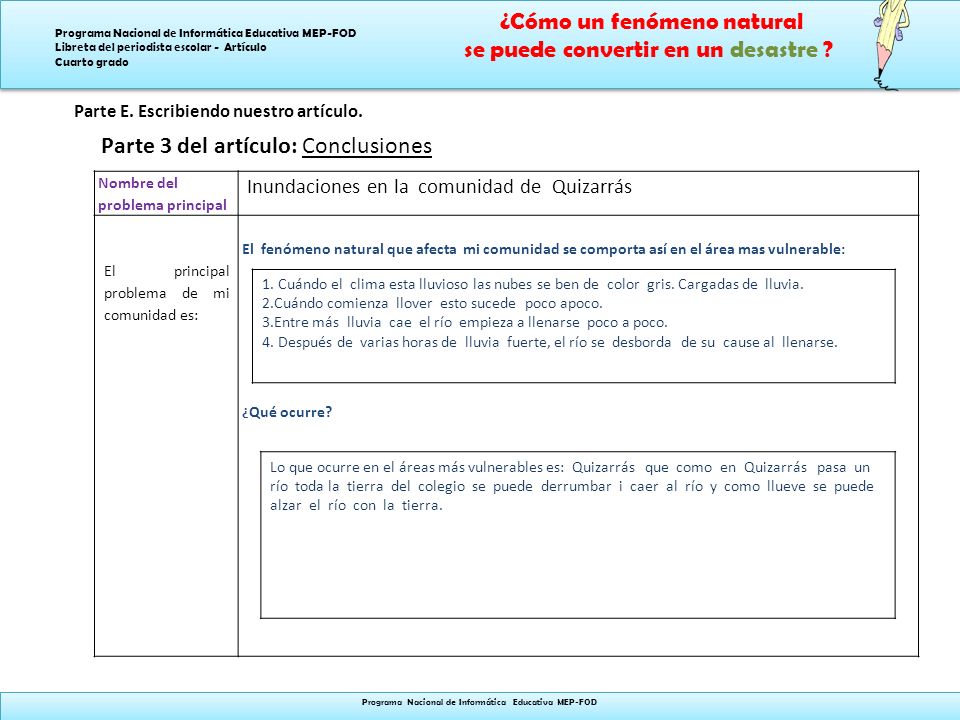Click 'Parte E. Escribiendo nuestro artículo.' heading
The height and width of the screenshot is (720, 960).
218,111
